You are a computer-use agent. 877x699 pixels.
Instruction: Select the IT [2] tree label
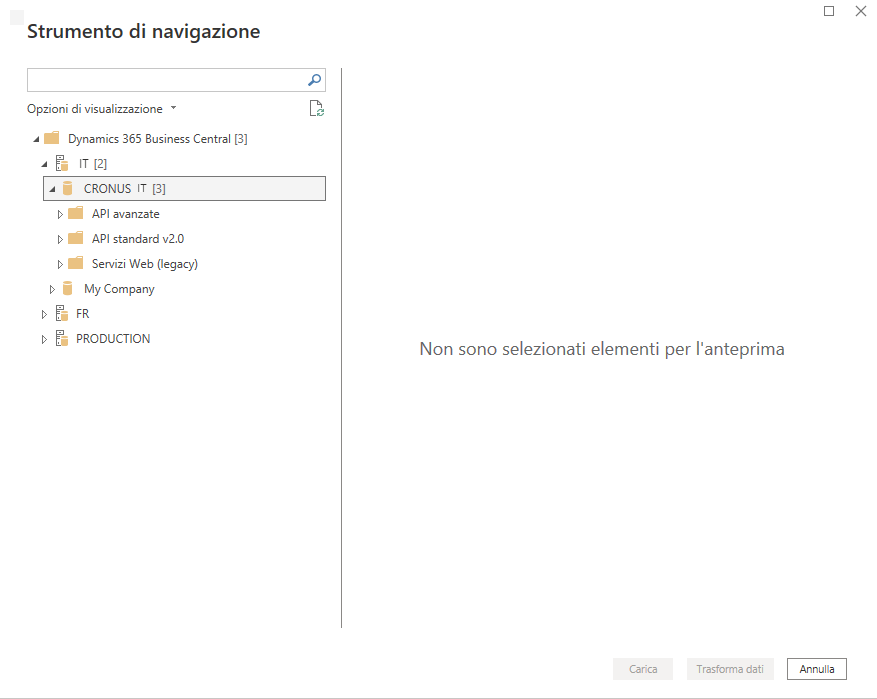tap(92, 164)
